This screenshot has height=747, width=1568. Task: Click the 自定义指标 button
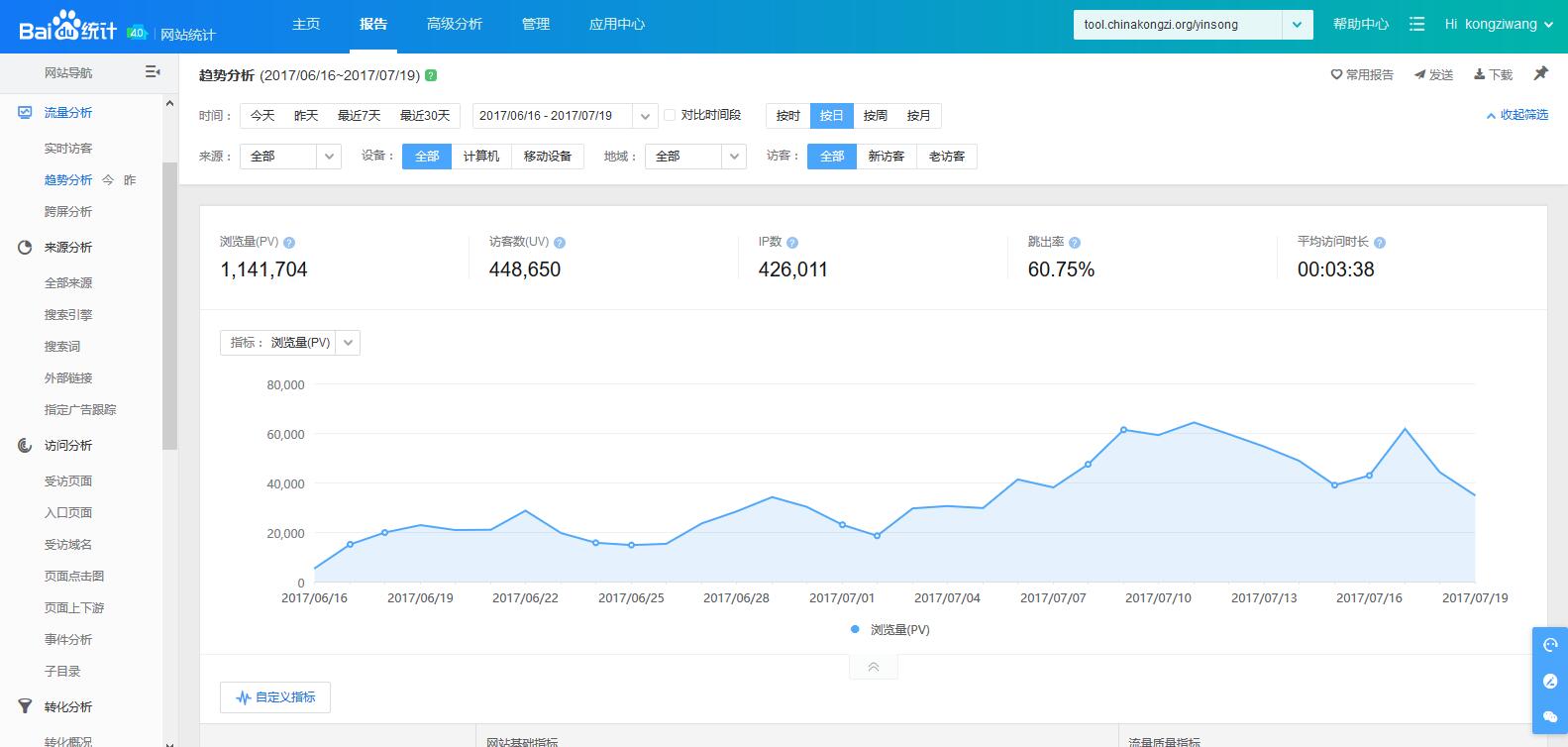[275, 697]
